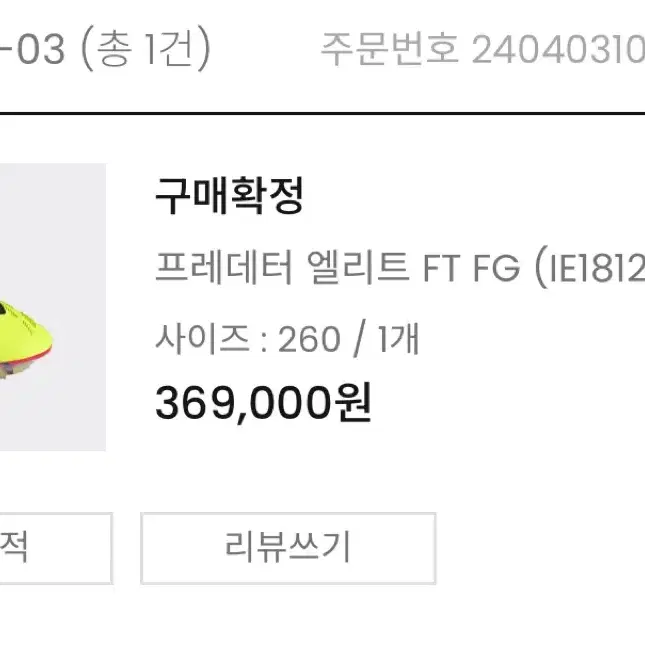Click the FT FG product name portion

471,268
